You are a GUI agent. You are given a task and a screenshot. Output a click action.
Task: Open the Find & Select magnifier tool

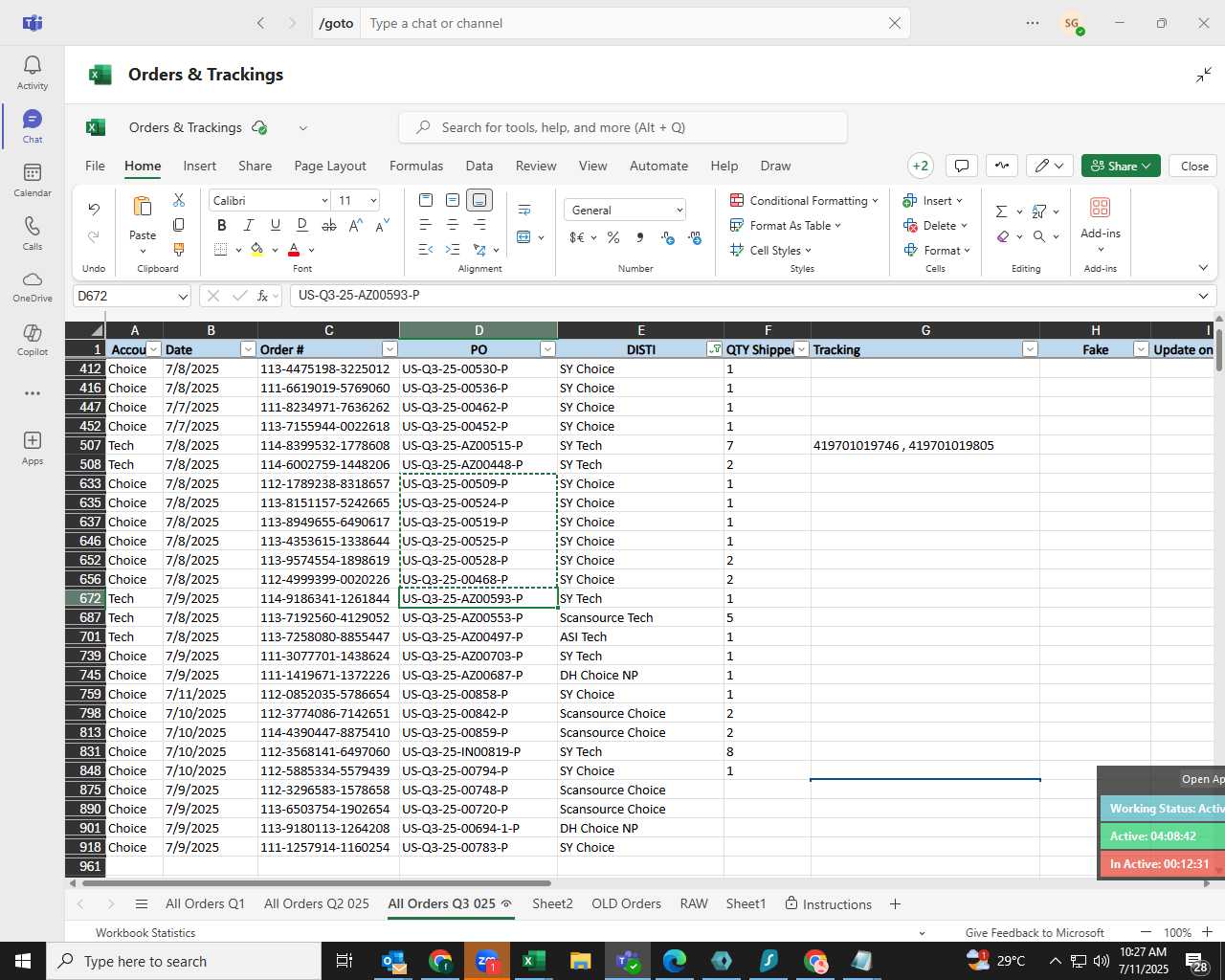pyautogui.click(x=1039, y=236)
